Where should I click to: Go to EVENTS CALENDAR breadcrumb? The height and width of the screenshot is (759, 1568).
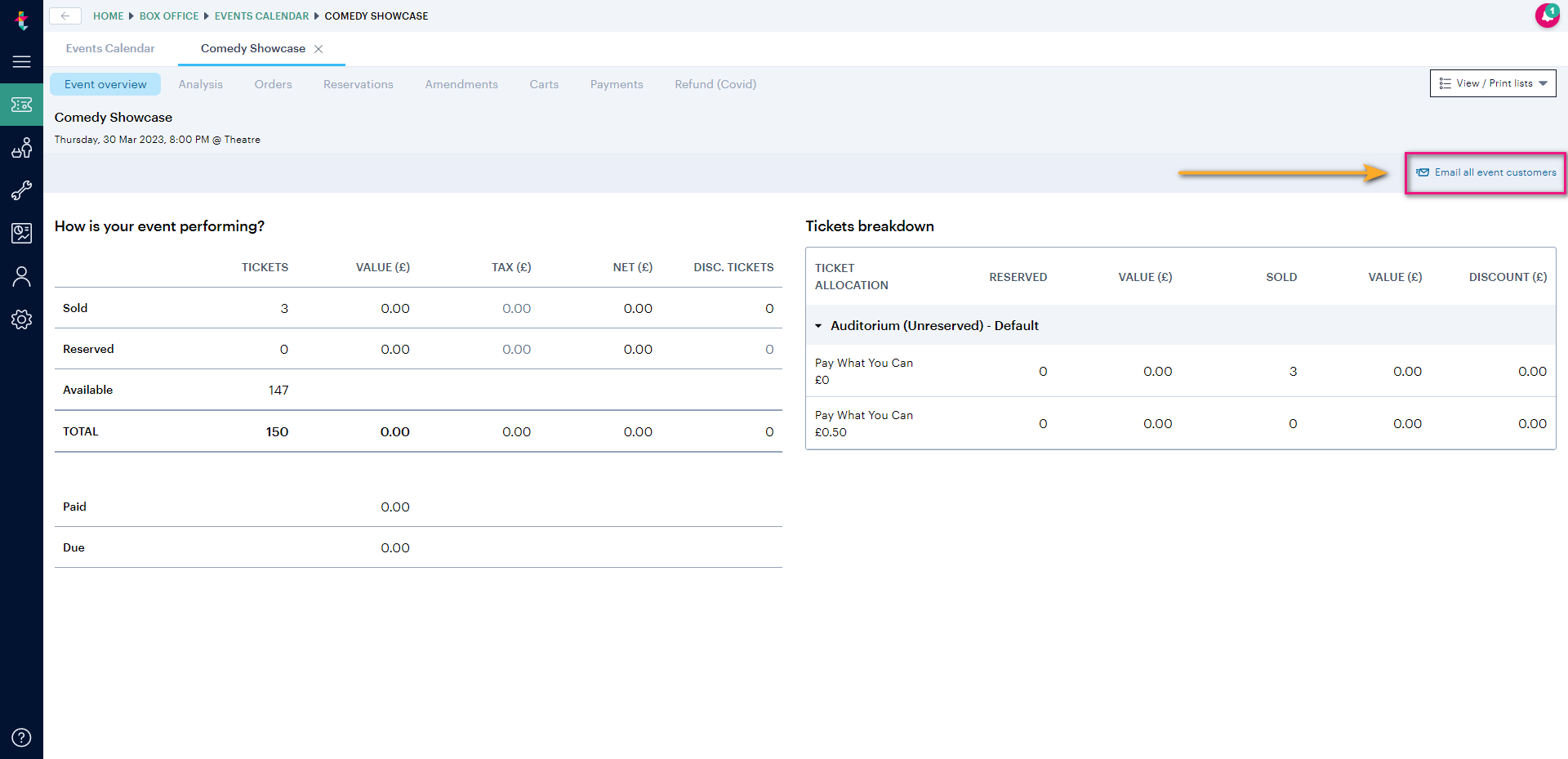[261, 16]
